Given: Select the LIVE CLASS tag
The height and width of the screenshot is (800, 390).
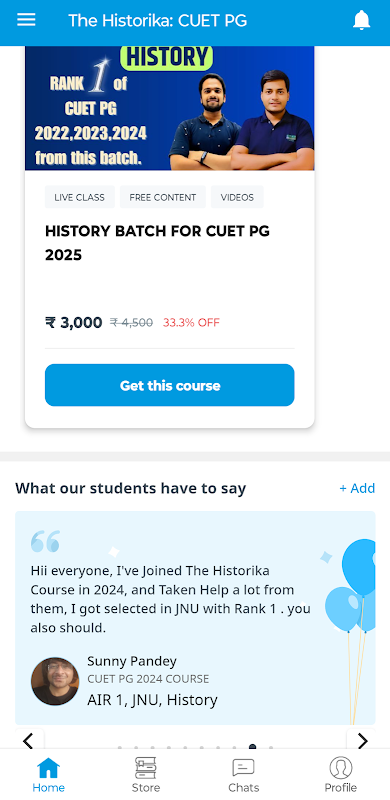Looking at the screenshot, I should [x=80, y=197].
